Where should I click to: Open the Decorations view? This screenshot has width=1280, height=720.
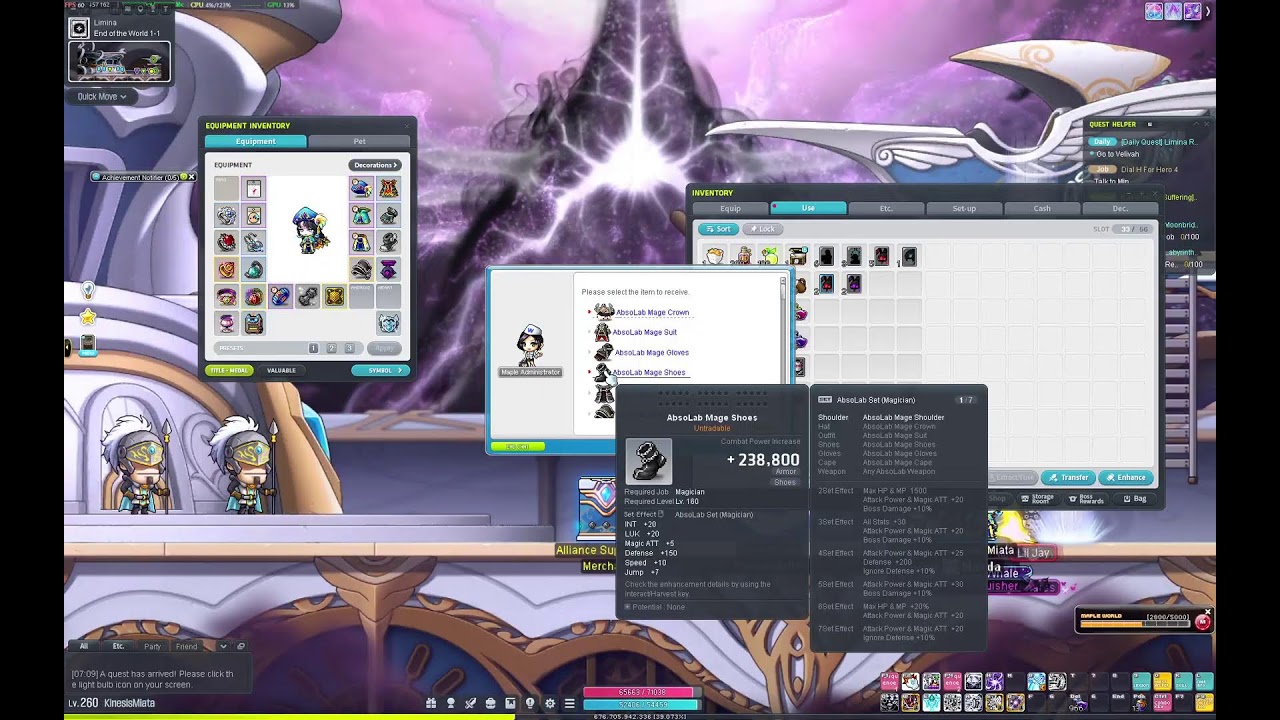tap(375, 165)
